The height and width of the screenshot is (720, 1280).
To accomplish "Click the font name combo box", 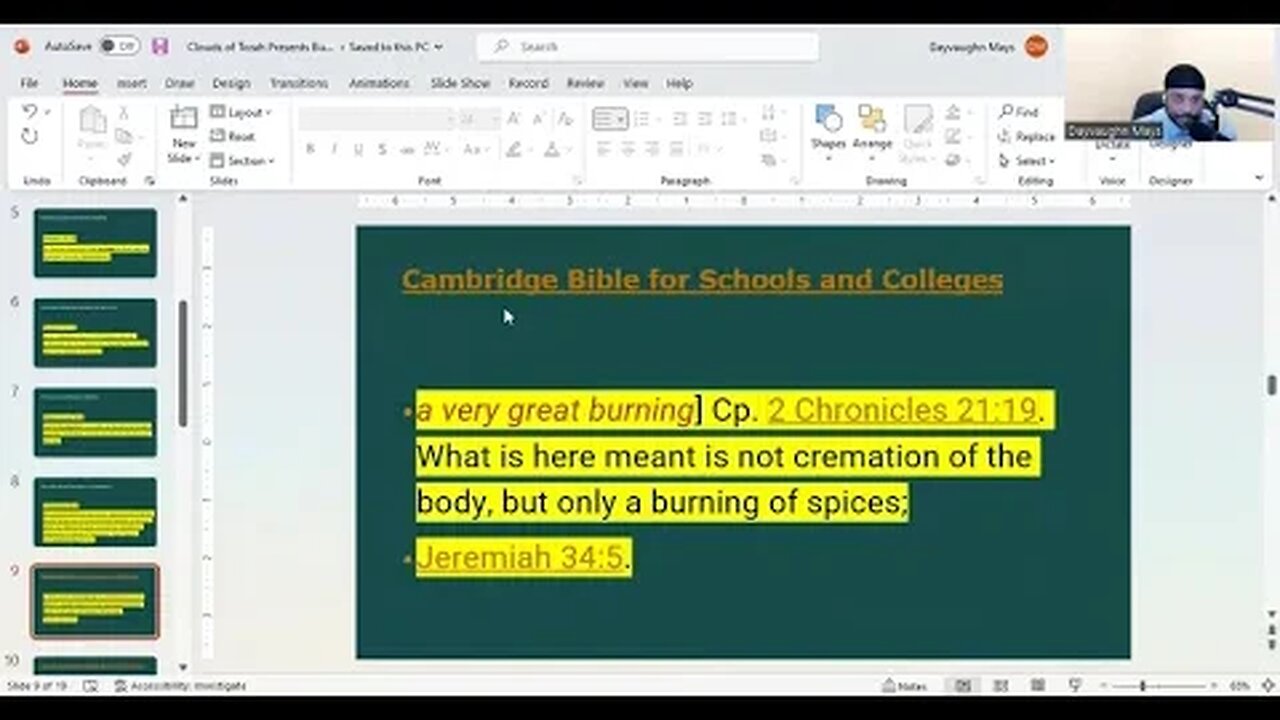I will (x=376, y=119).
